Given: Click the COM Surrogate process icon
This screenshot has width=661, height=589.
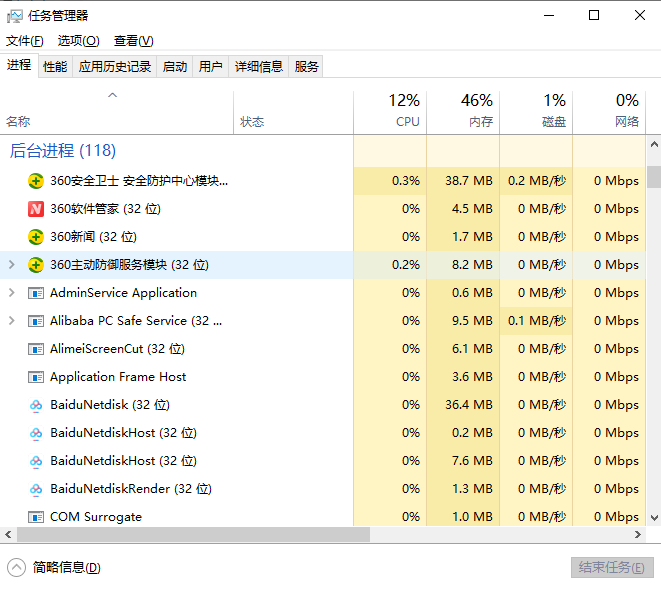Looking at the screenshot, I should (x=36, y=517).
